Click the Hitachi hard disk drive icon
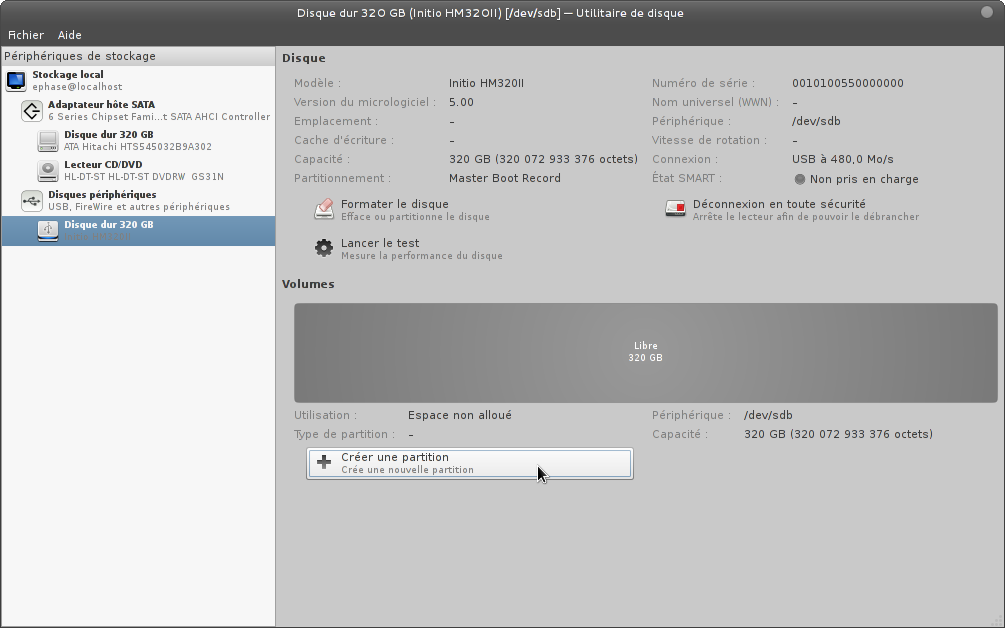The height and width of the screenshot is (628, 1005). [48, 141]
